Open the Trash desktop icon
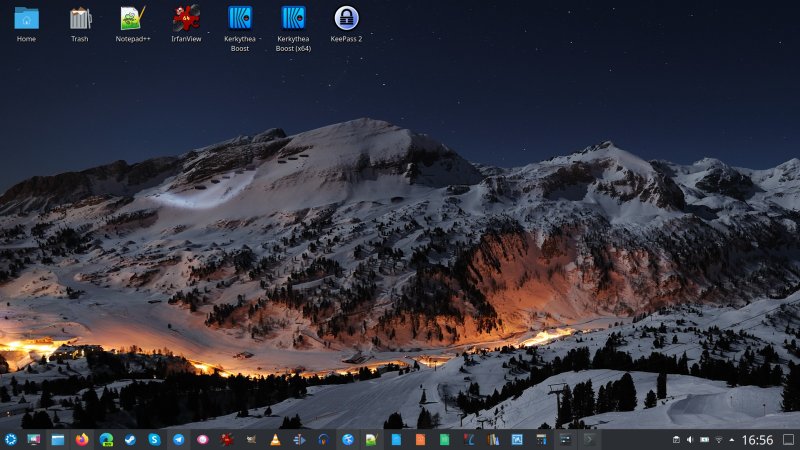The height and width of the screenshot is (450, 800). click(80, 18)
